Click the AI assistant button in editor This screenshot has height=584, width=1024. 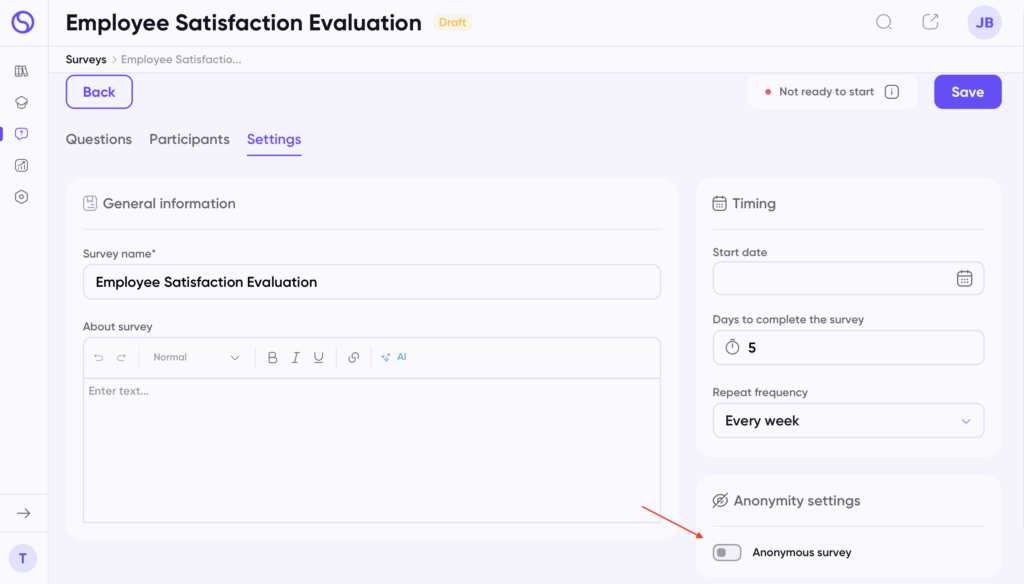pos(394,357)
